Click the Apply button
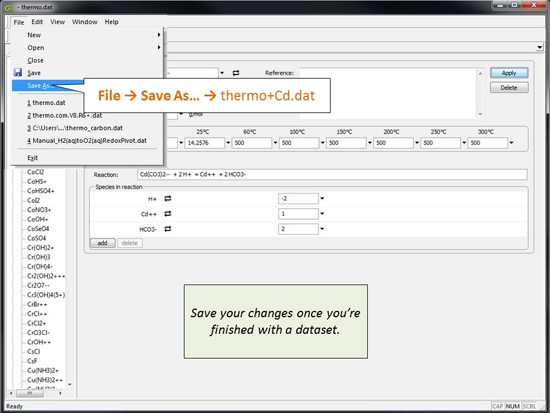This screenshot has width=550, height=413. pyautogui.click(x=509, y=73)
